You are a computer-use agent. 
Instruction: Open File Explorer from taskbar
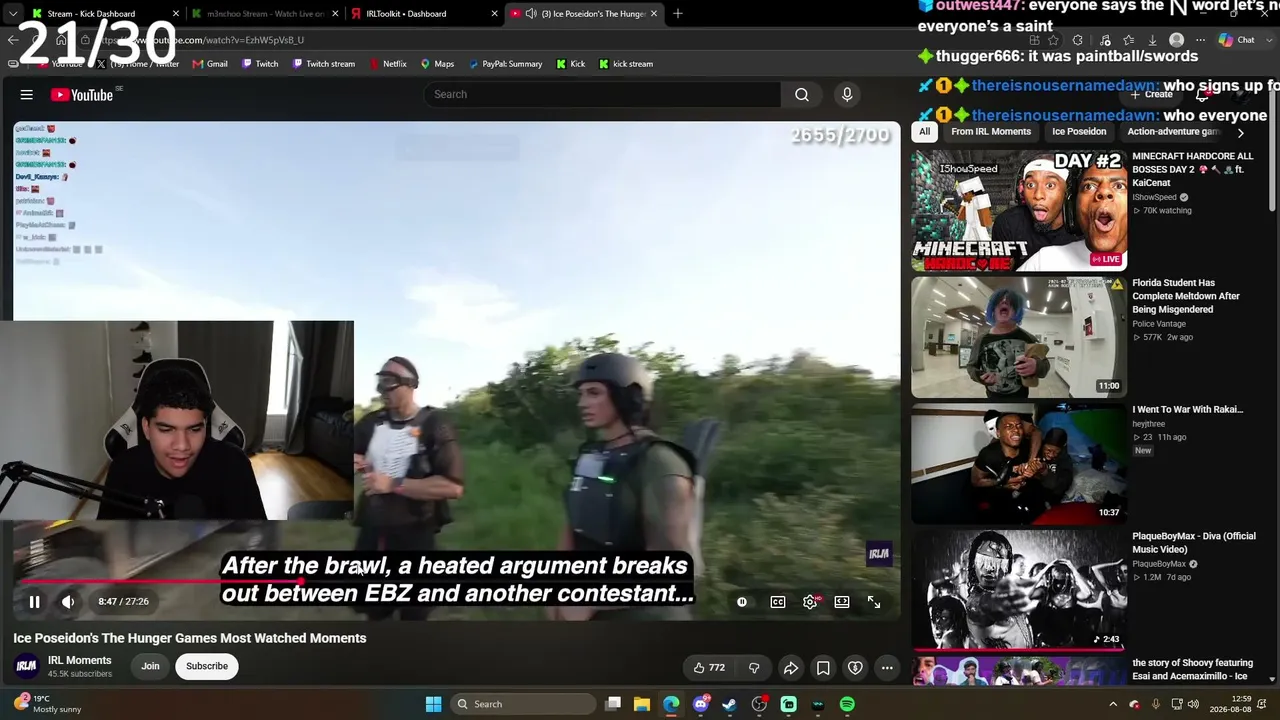[x=642, y=704]
